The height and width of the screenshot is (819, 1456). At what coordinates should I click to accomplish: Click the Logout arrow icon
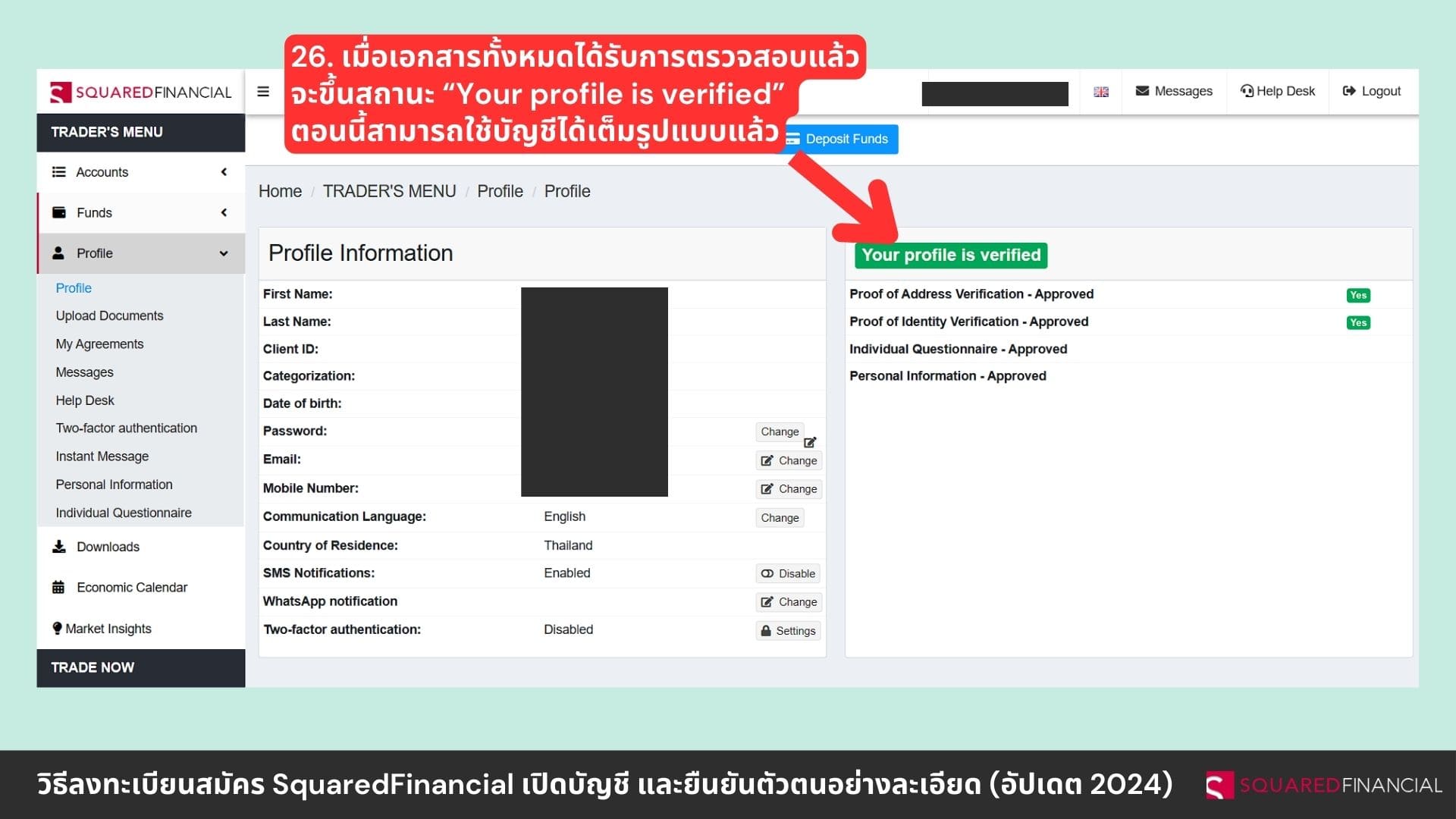(1348, 91)
